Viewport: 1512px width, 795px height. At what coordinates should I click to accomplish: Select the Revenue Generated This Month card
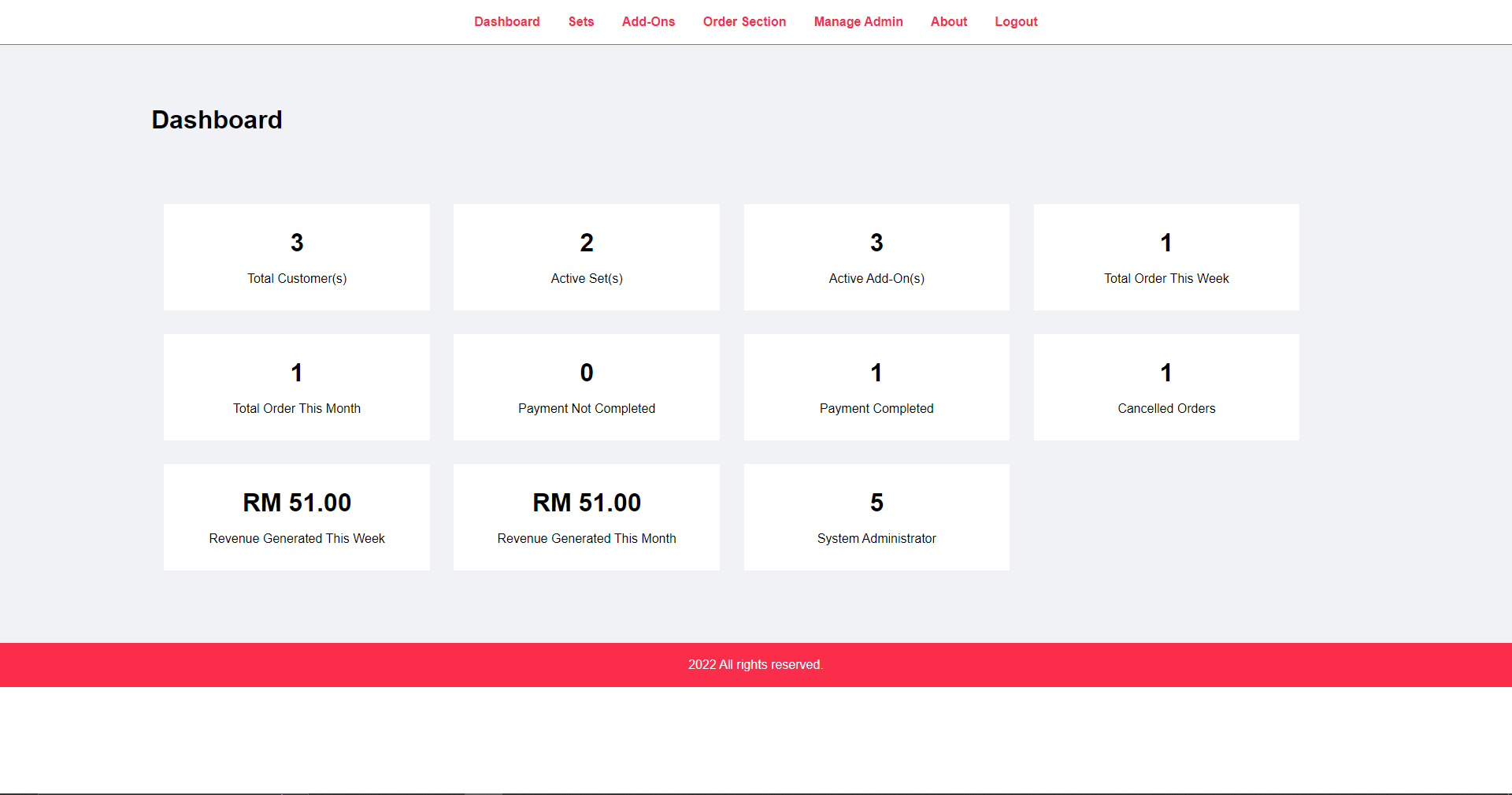[586, 517]
